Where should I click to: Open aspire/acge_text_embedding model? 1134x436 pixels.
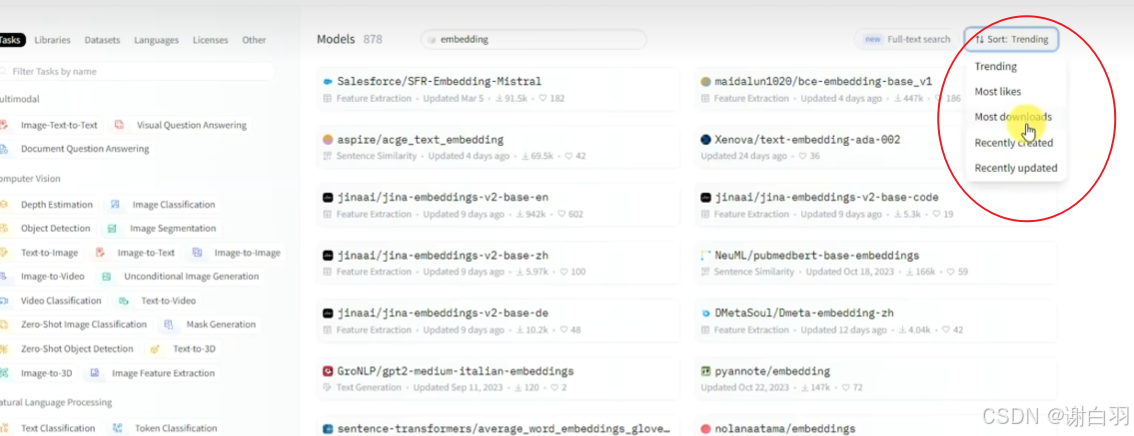coord(498,147)
